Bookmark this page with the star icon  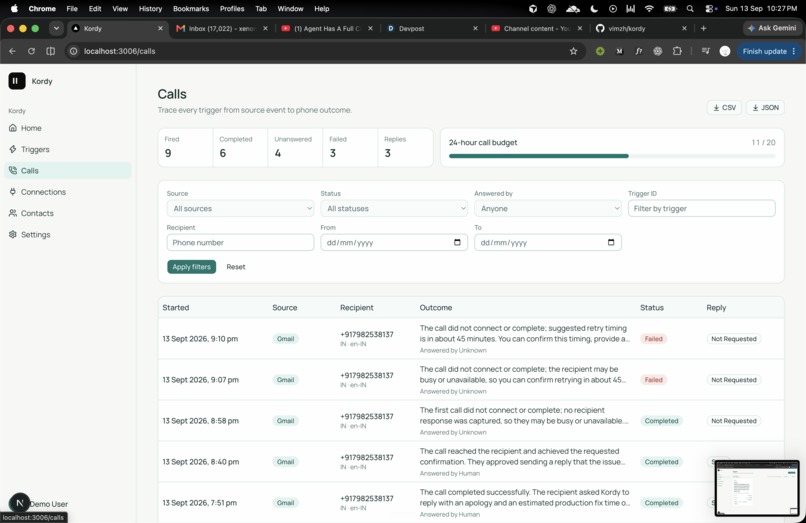(x=573, y=51)
